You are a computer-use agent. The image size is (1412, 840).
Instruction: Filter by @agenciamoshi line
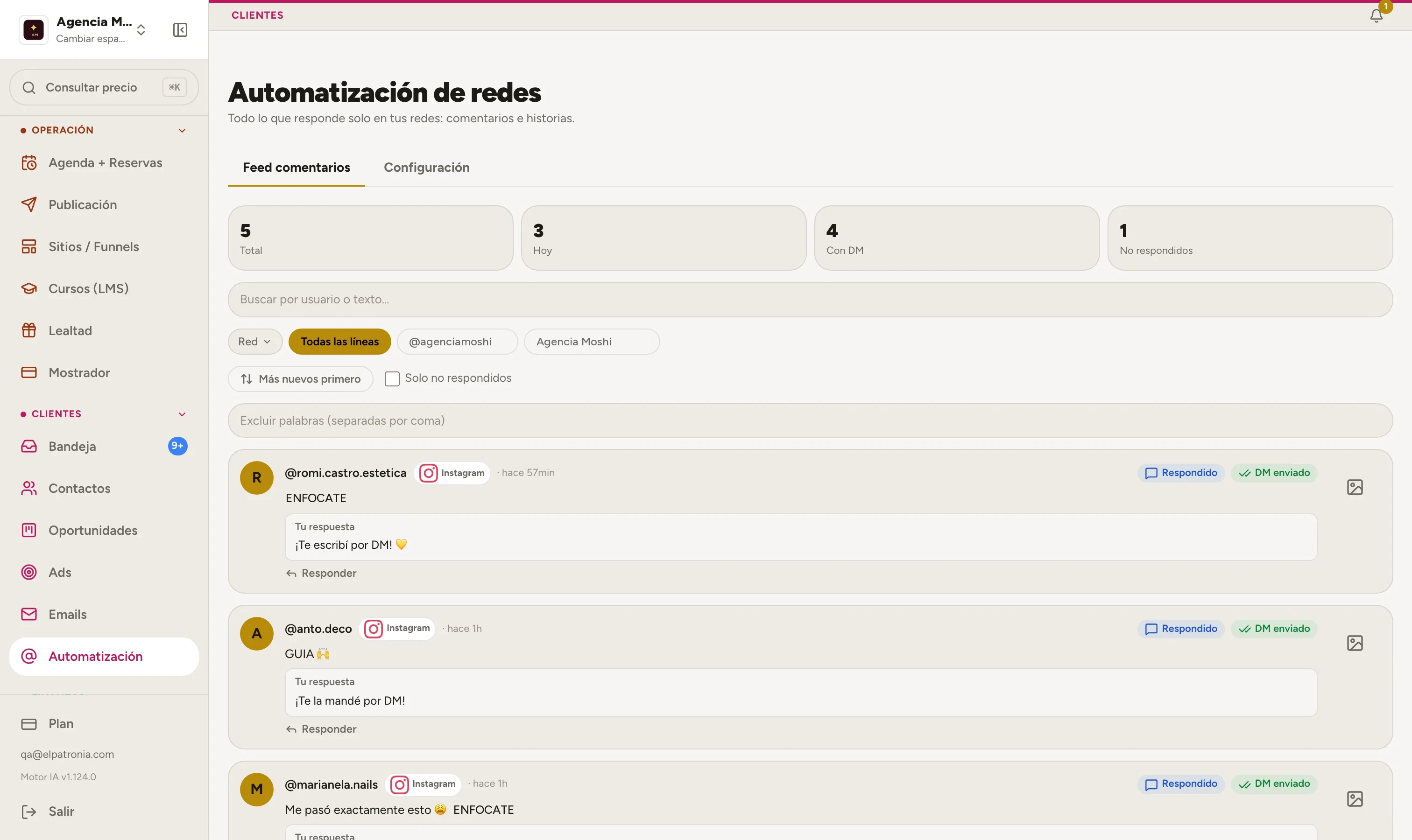(458, 342)
